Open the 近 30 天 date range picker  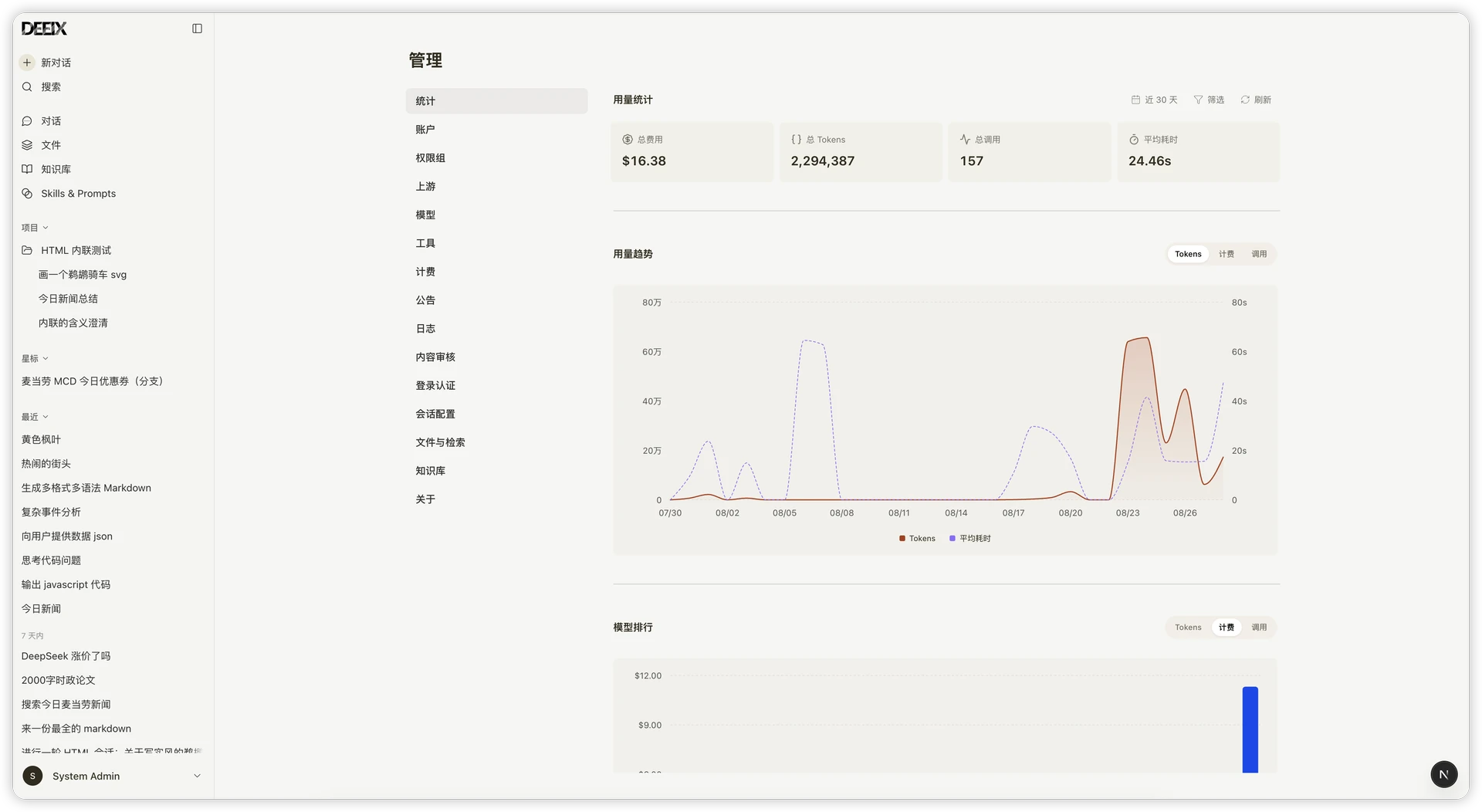coord(1154,100)
